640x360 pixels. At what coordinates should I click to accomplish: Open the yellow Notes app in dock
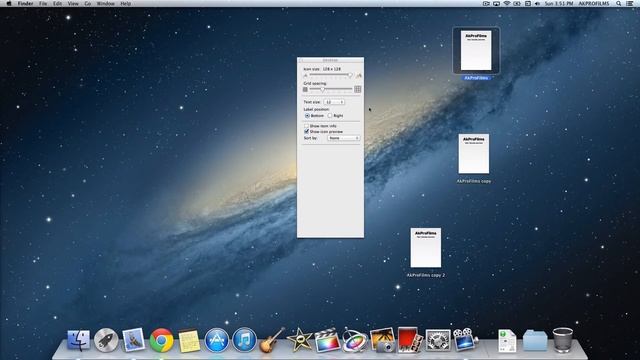(x=189, y=340)
